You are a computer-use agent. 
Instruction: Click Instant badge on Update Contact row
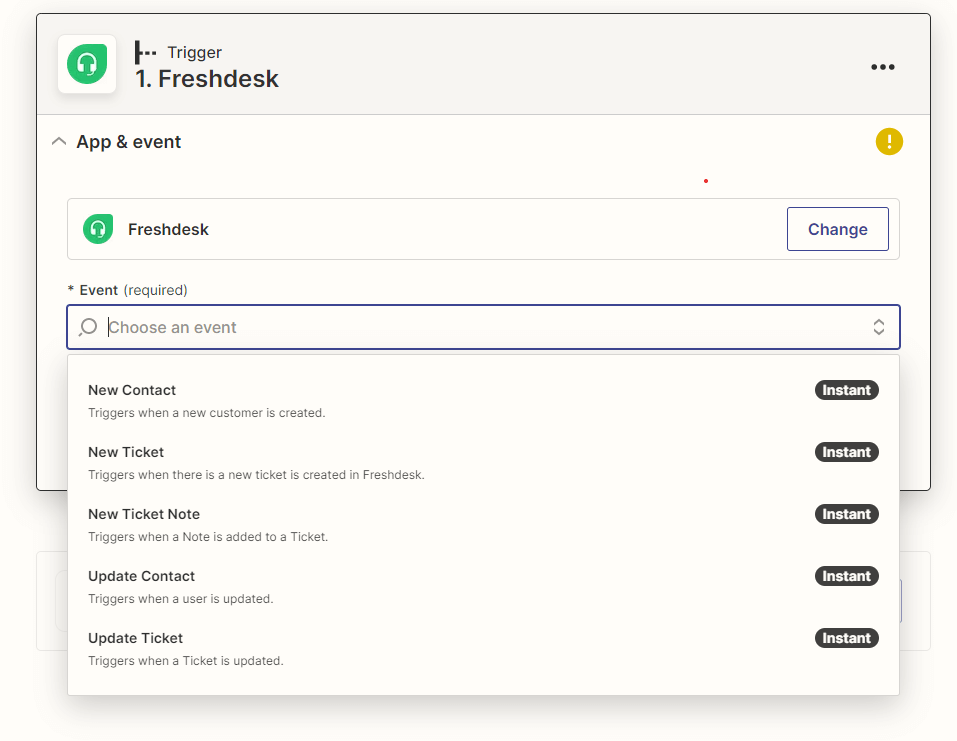847,576
